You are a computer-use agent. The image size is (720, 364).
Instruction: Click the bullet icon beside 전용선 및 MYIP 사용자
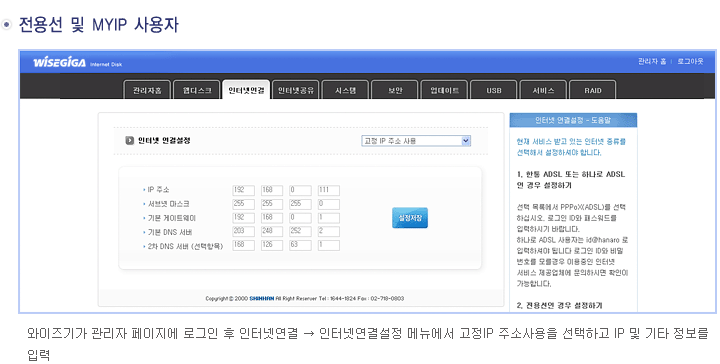click(x=6, y=24)
